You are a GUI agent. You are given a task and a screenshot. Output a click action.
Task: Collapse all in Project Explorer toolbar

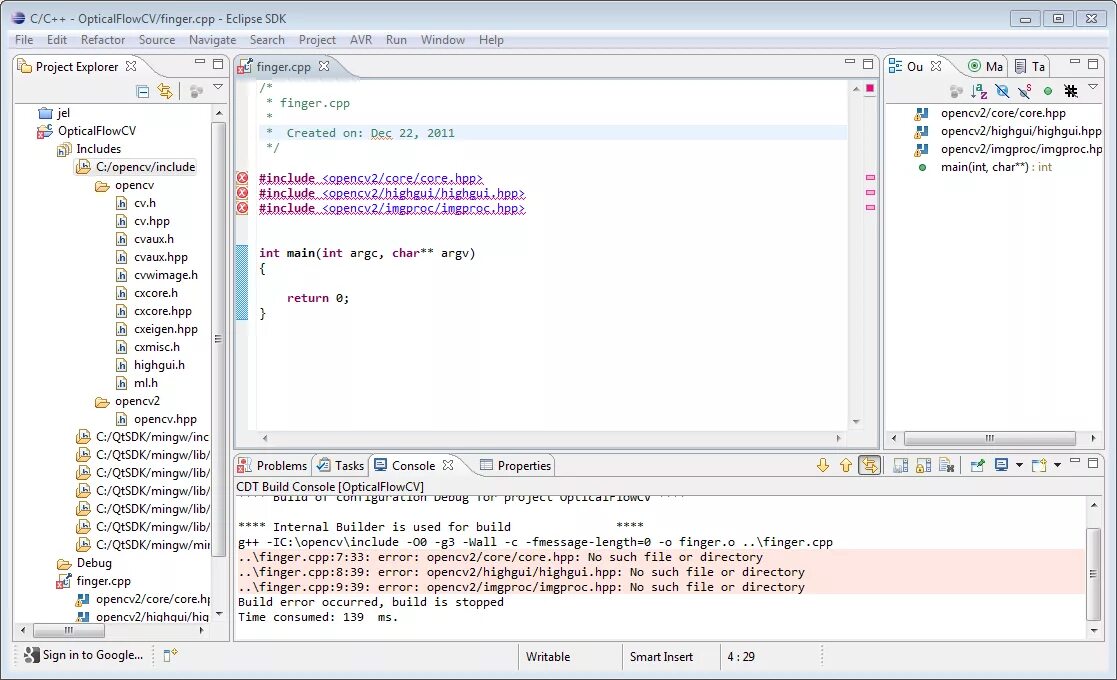tap(142, 91)
